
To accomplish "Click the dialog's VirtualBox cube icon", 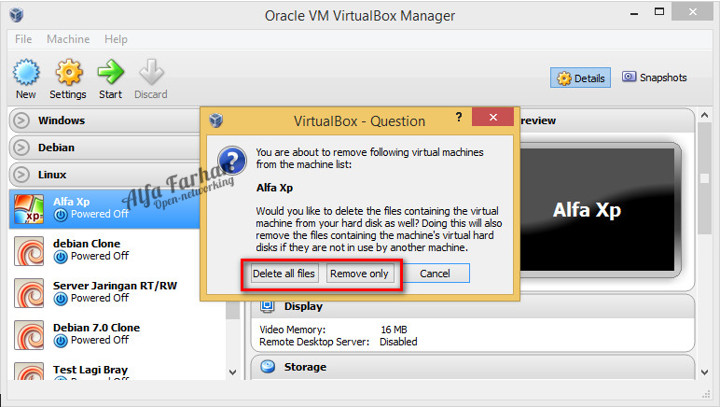I will 216,120.
